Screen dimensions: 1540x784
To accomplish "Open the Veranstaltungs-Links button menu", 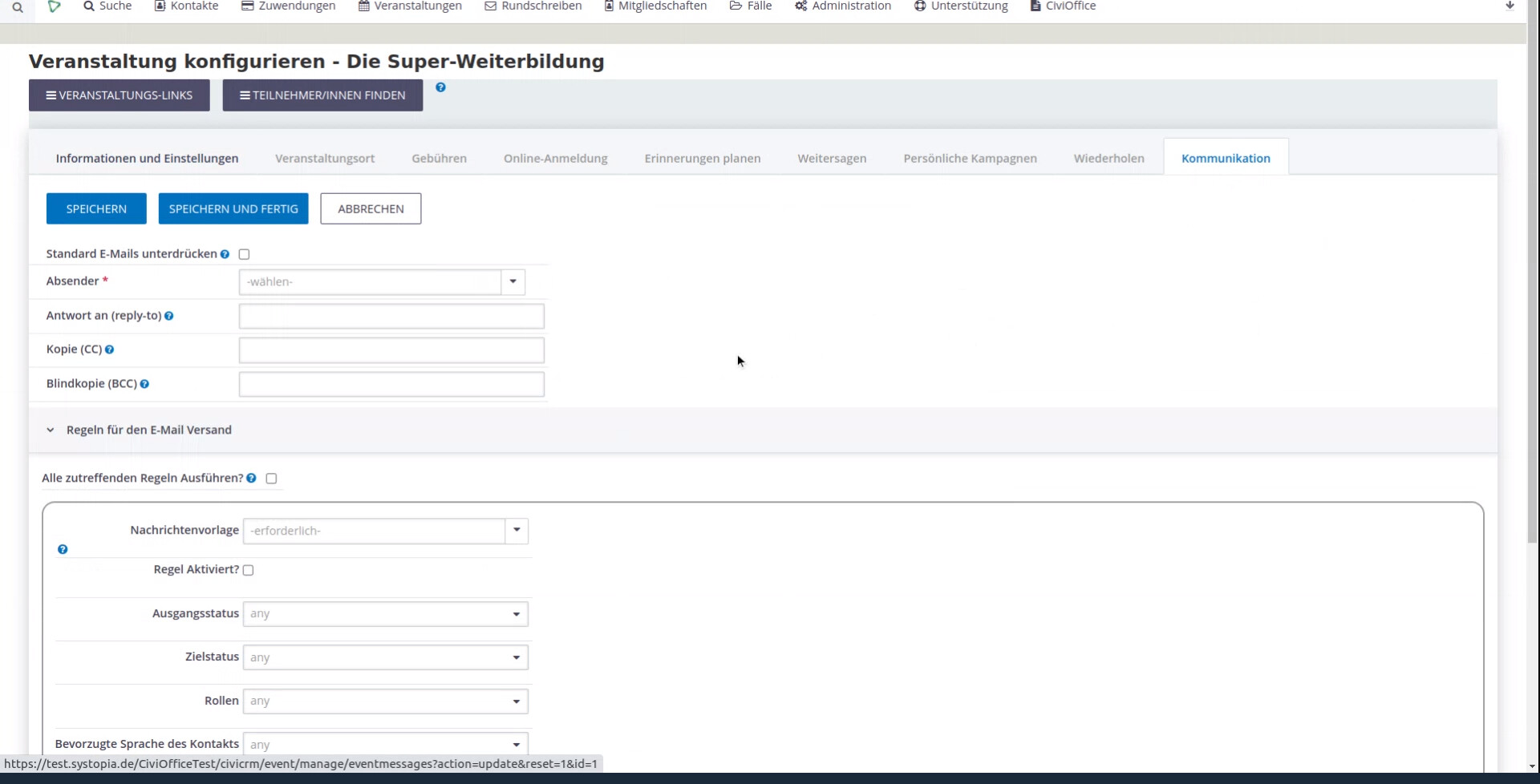I will point(120,95).
